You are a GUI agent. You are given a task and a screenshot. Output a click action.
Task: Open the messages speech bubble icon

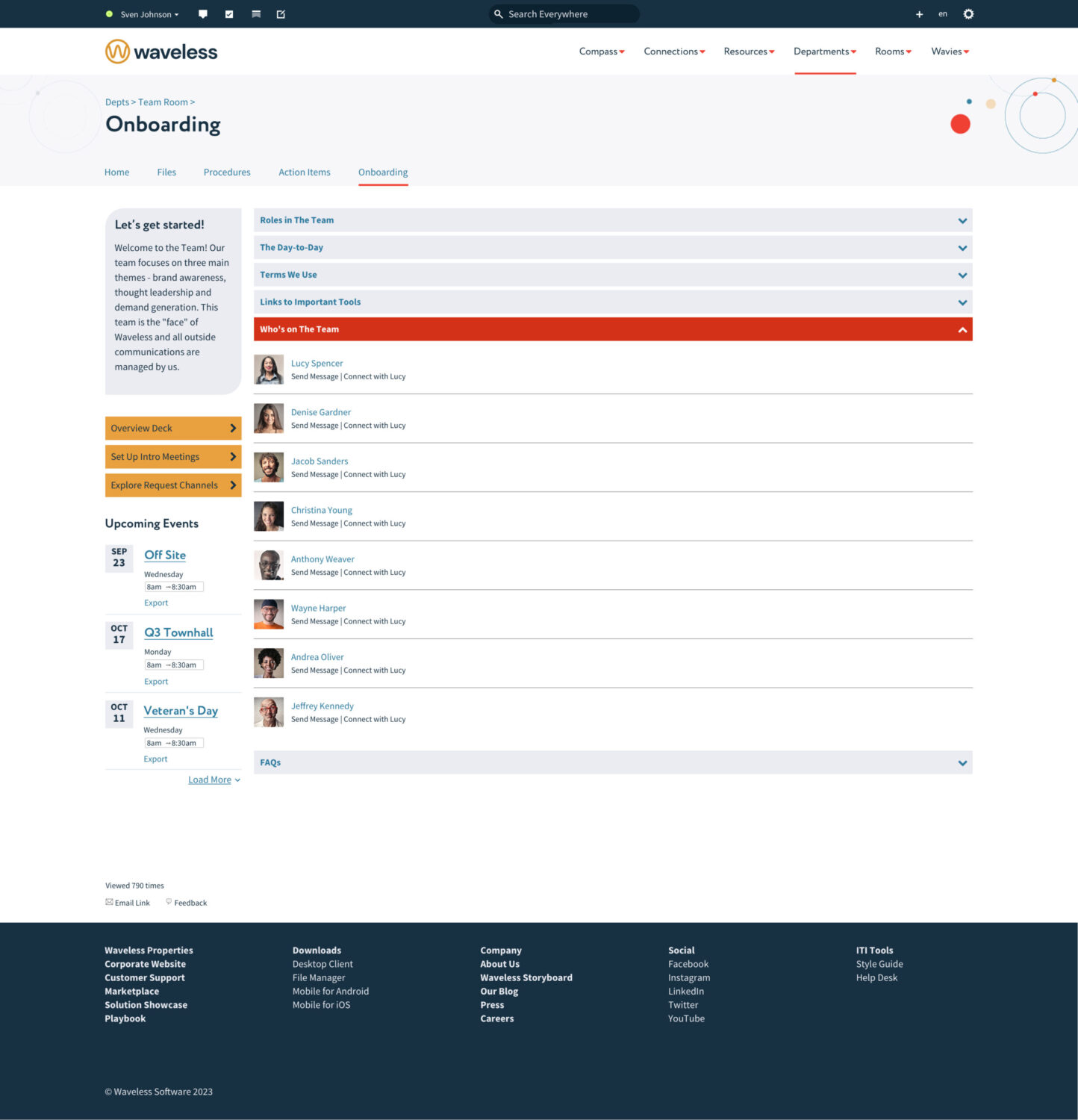click(203, 14)
